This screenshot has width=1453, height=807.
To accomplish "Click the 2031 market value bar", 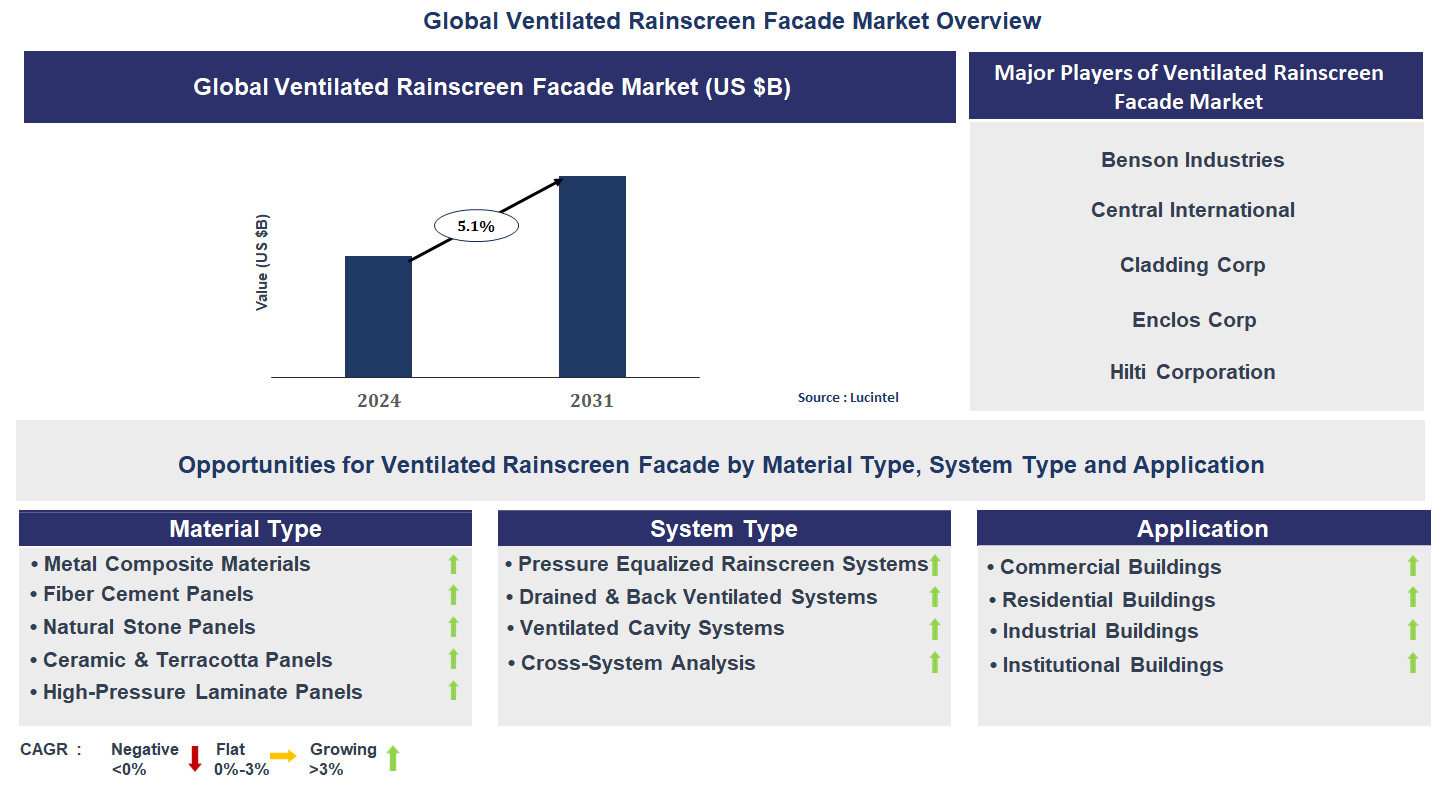I will click(592, 276).
